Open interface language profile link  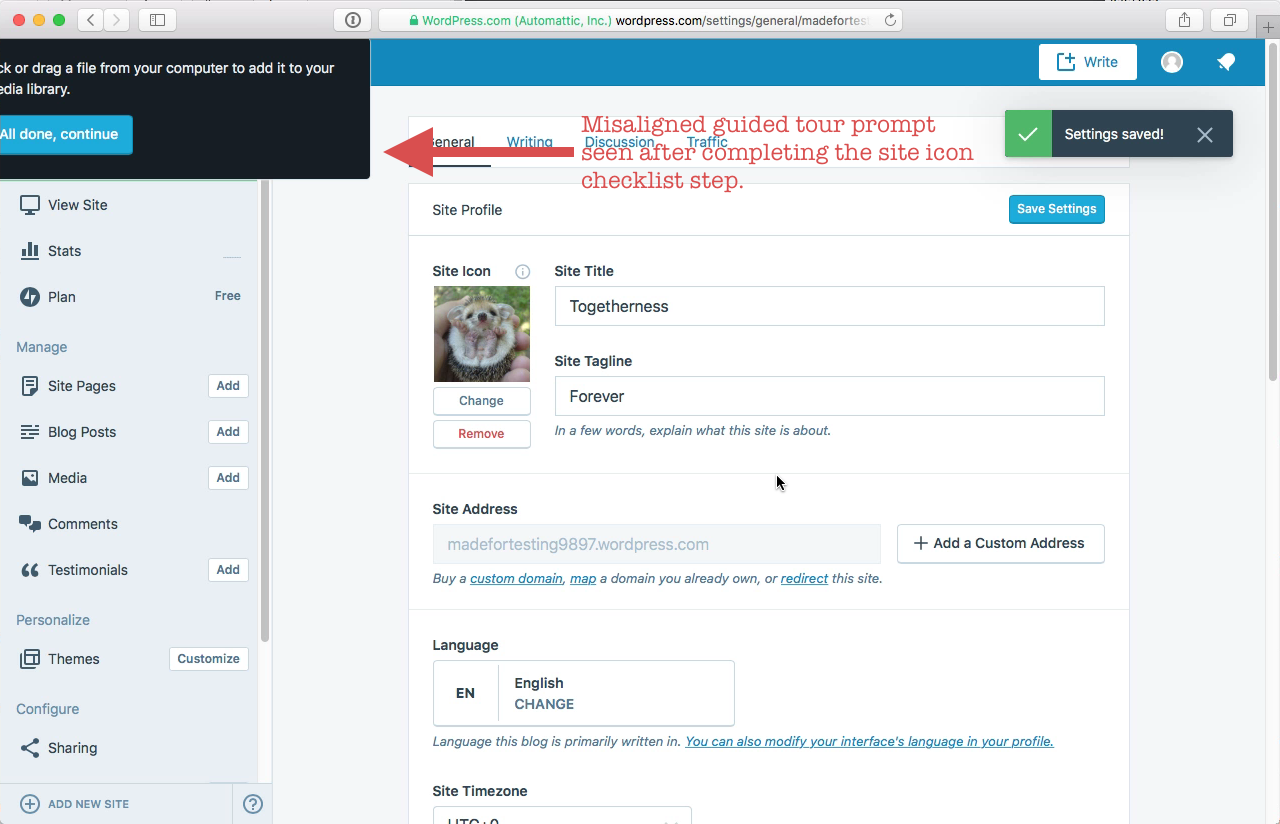coord(869,741)
